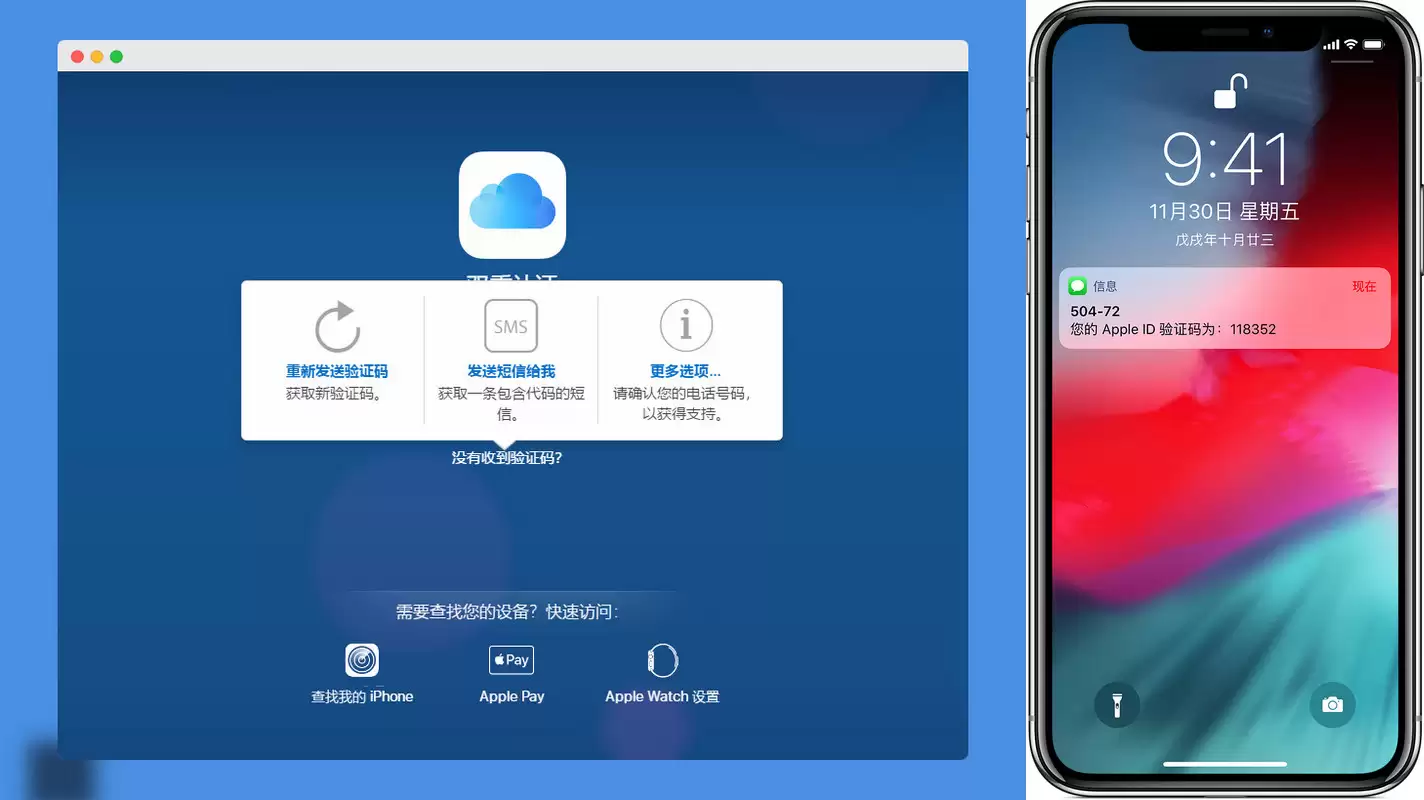Click the 查找我的 iPhone label
Image resolution: width=1424 pixels, height=800 pixels.
pyautogui.click(x=362, y=696)
